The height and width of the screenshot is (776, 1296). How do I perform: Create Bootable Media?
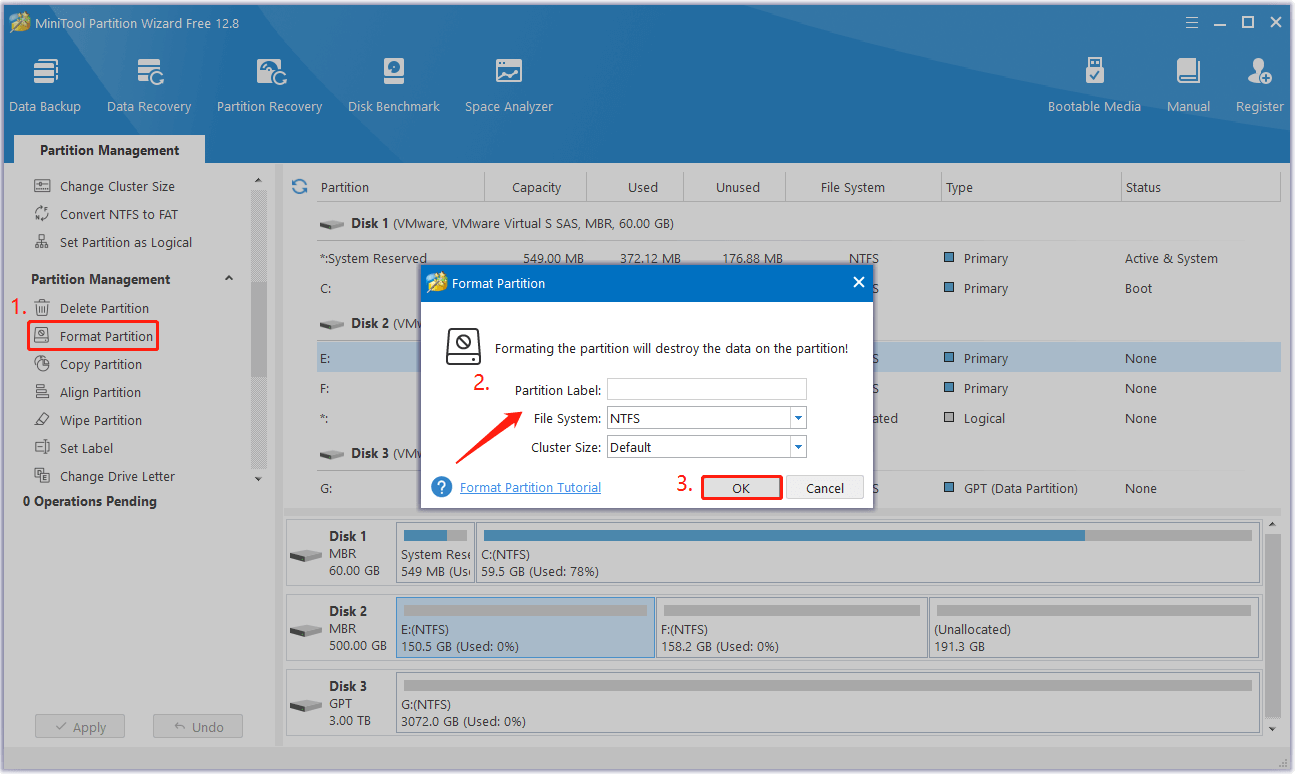[x=1094, y=86]
